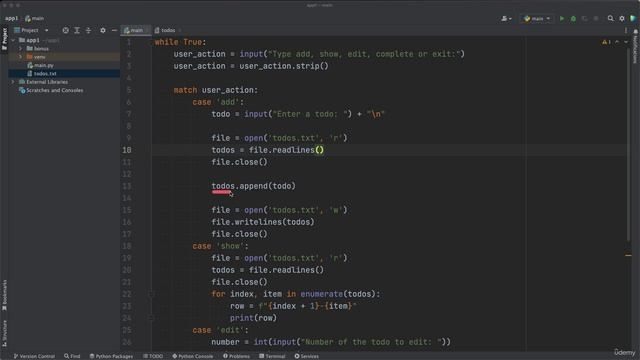Click Collapse All icon in Project panel
Screen dimensions: 640x360
pyautogui.click(x=88, y=30)
